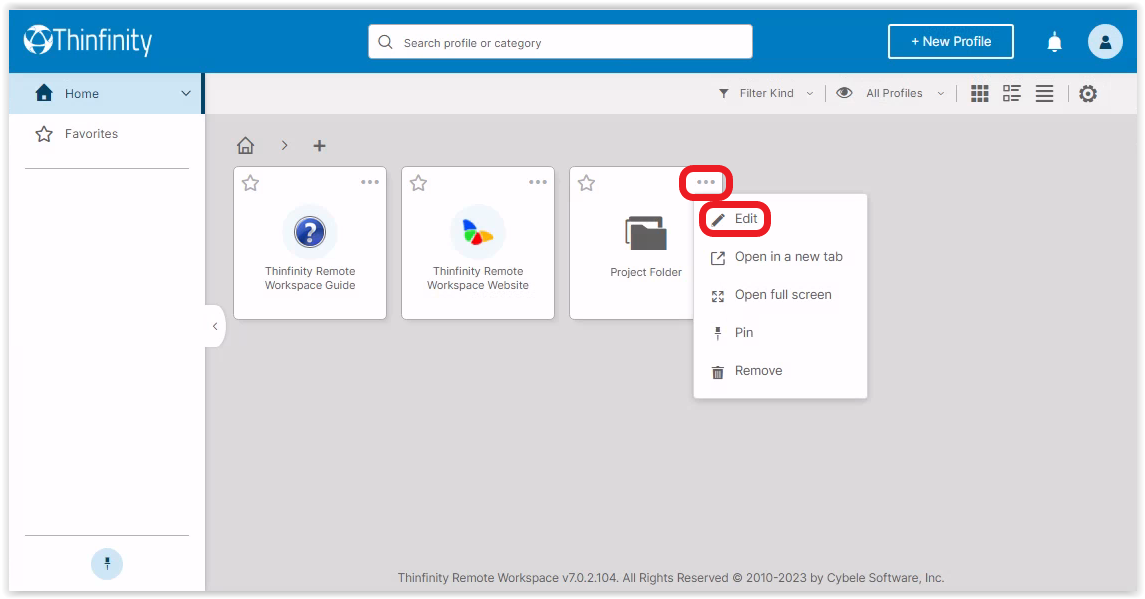Toggle the profile visibility eye
The height and width of the screenshot is (599, 1145).
coord(844,93)
